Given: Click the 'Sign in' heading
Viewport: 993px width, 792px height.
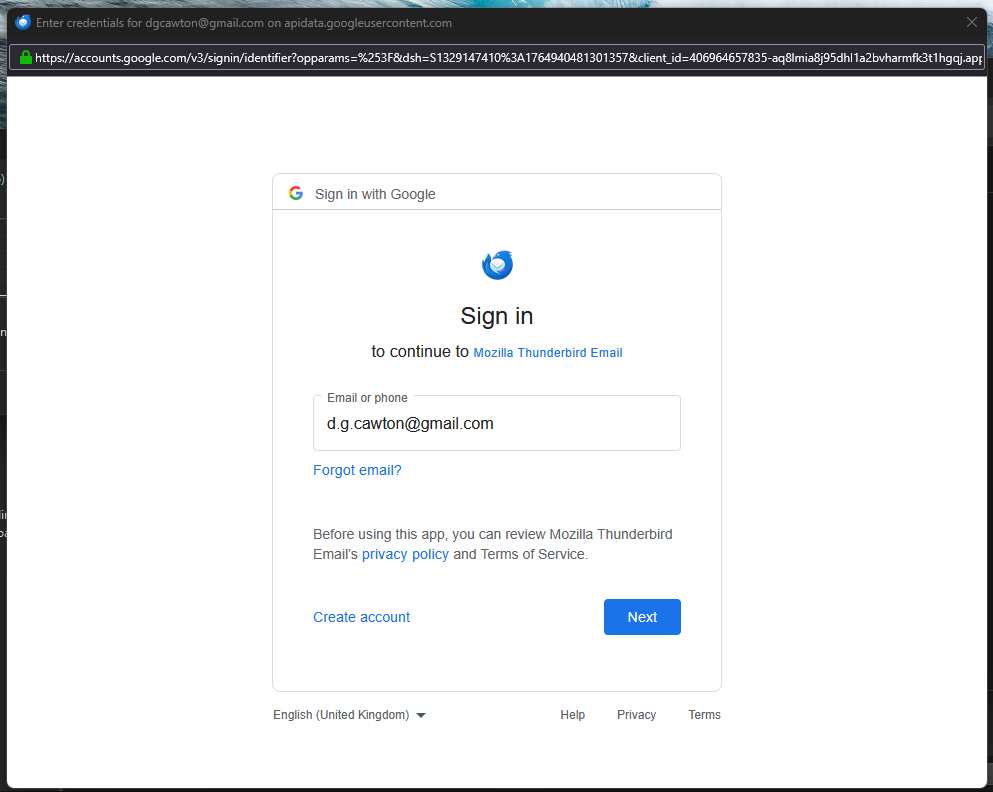Looking at the screenshot, I should pyautogui.click(x=496, y=316).
